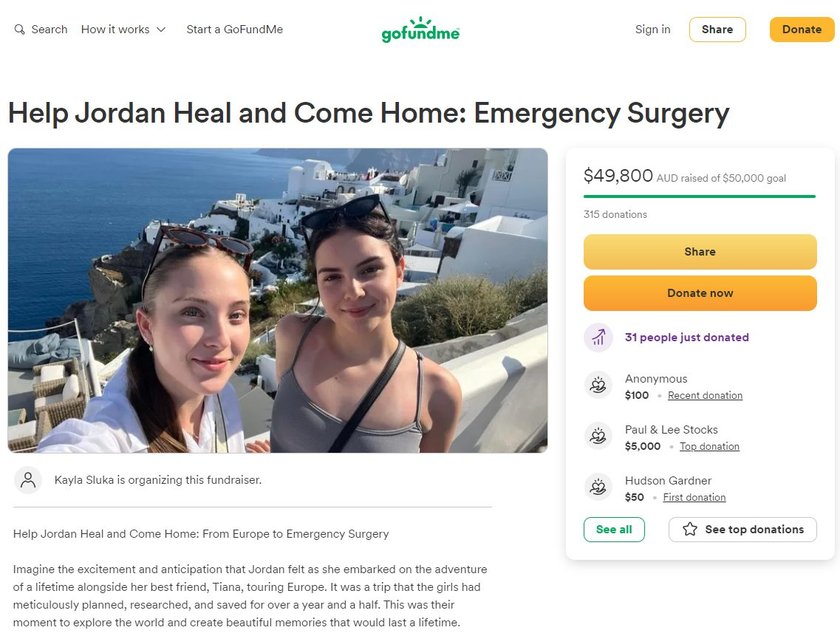Click the donor icon beside Hudson Gardner
Screen dimensions: 840x633
(598, 487)
